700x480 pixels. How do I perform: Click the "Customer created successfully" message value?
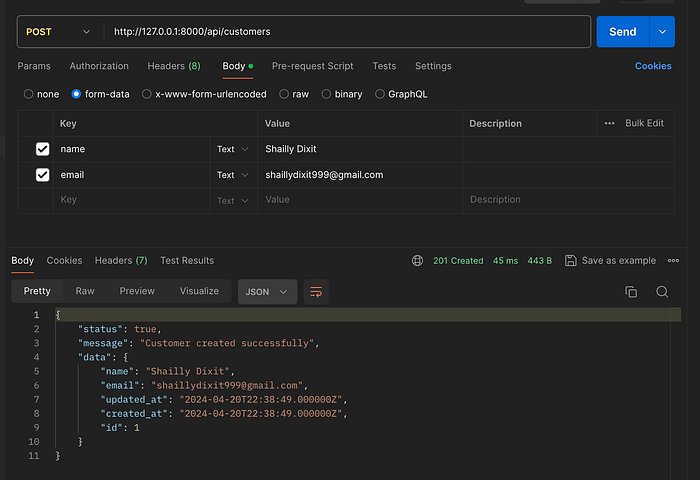(x=227, y=343)
